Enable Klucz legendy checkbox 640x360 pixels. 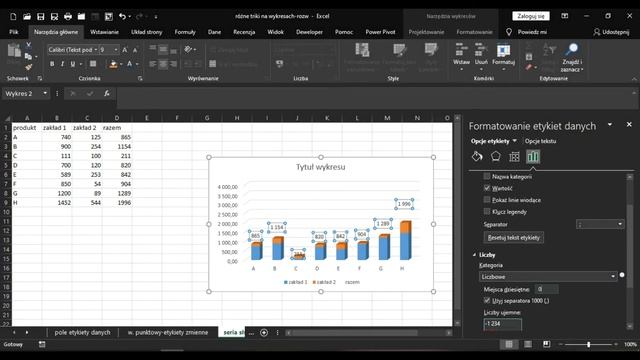[487, 211]
